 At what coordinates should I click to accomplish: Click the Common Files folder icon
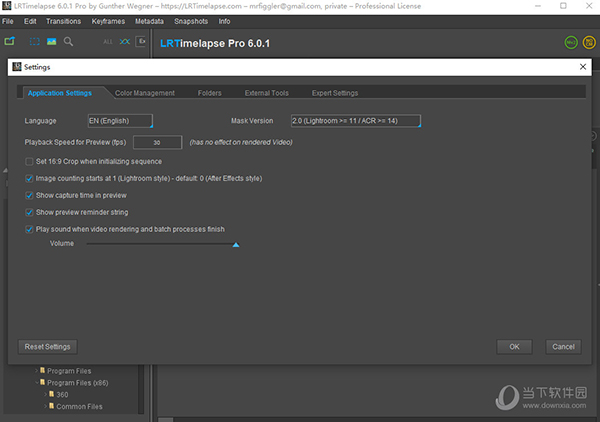click(52, 406)
